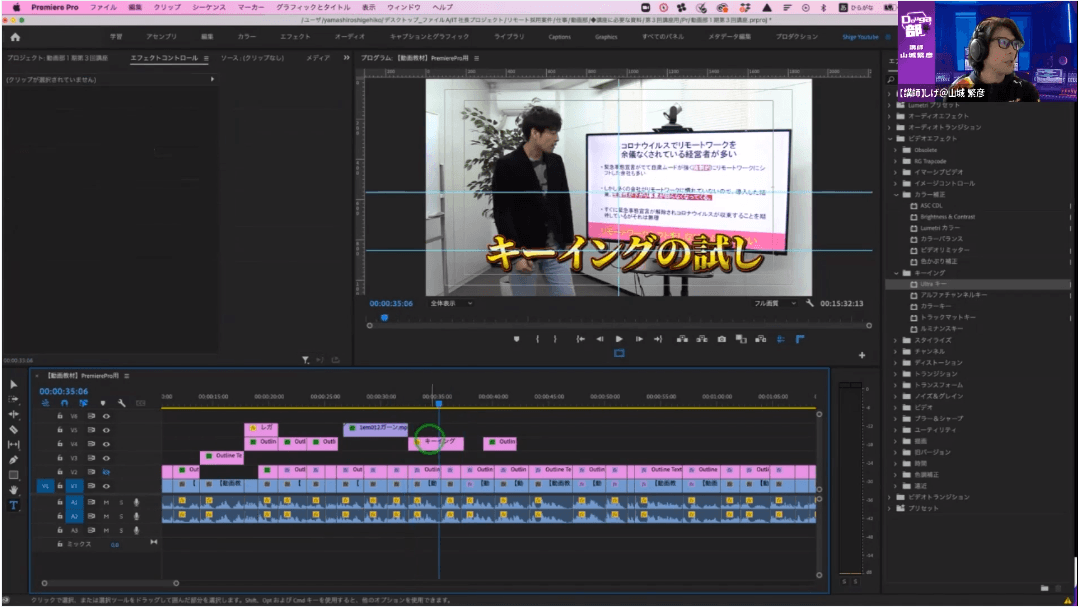Toggle V2 track output eye icon
The width and height of the screenshot is (1078, 607).
click(105, 471)
